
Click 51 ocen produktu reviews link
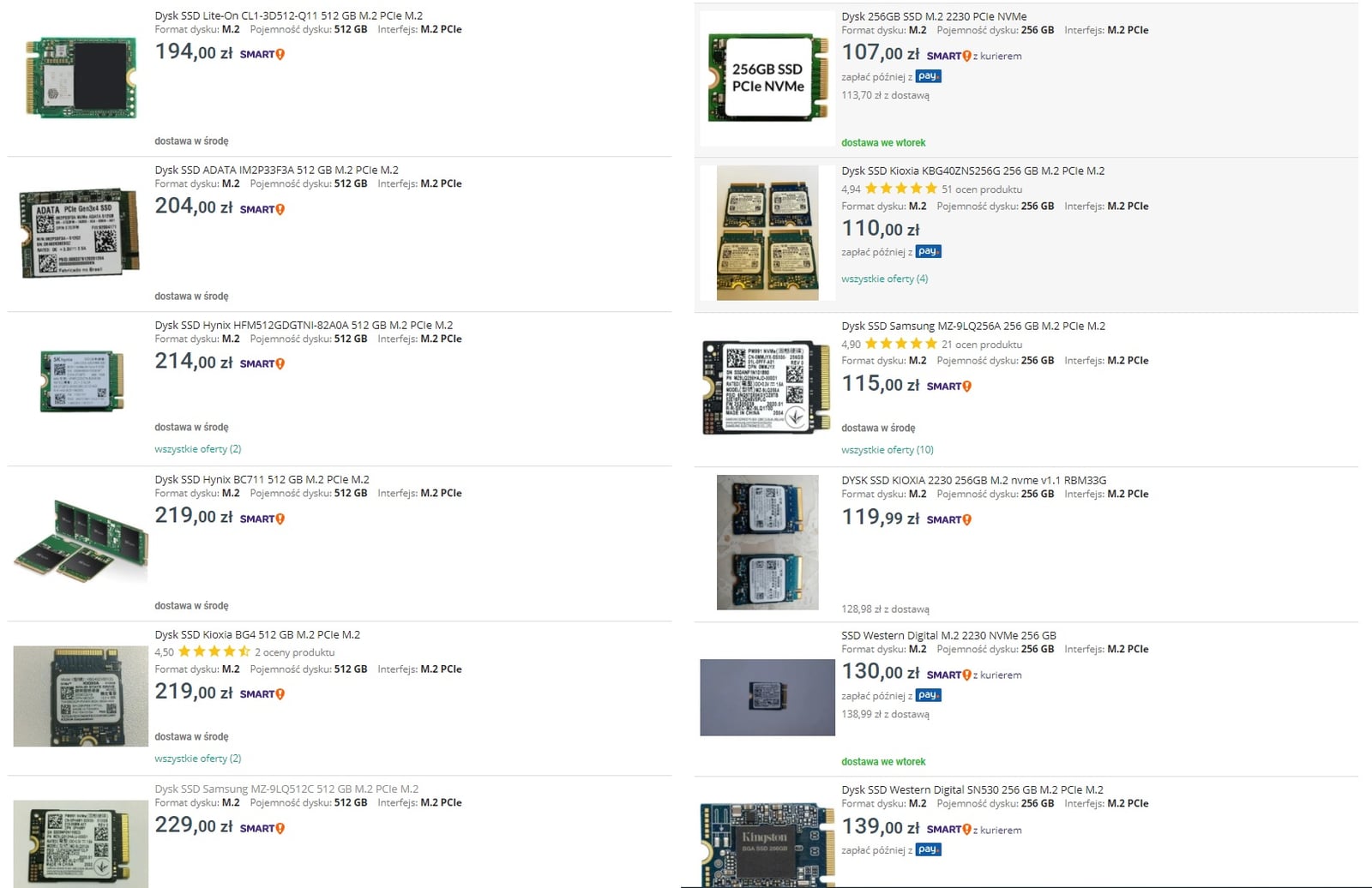[981, 189]
